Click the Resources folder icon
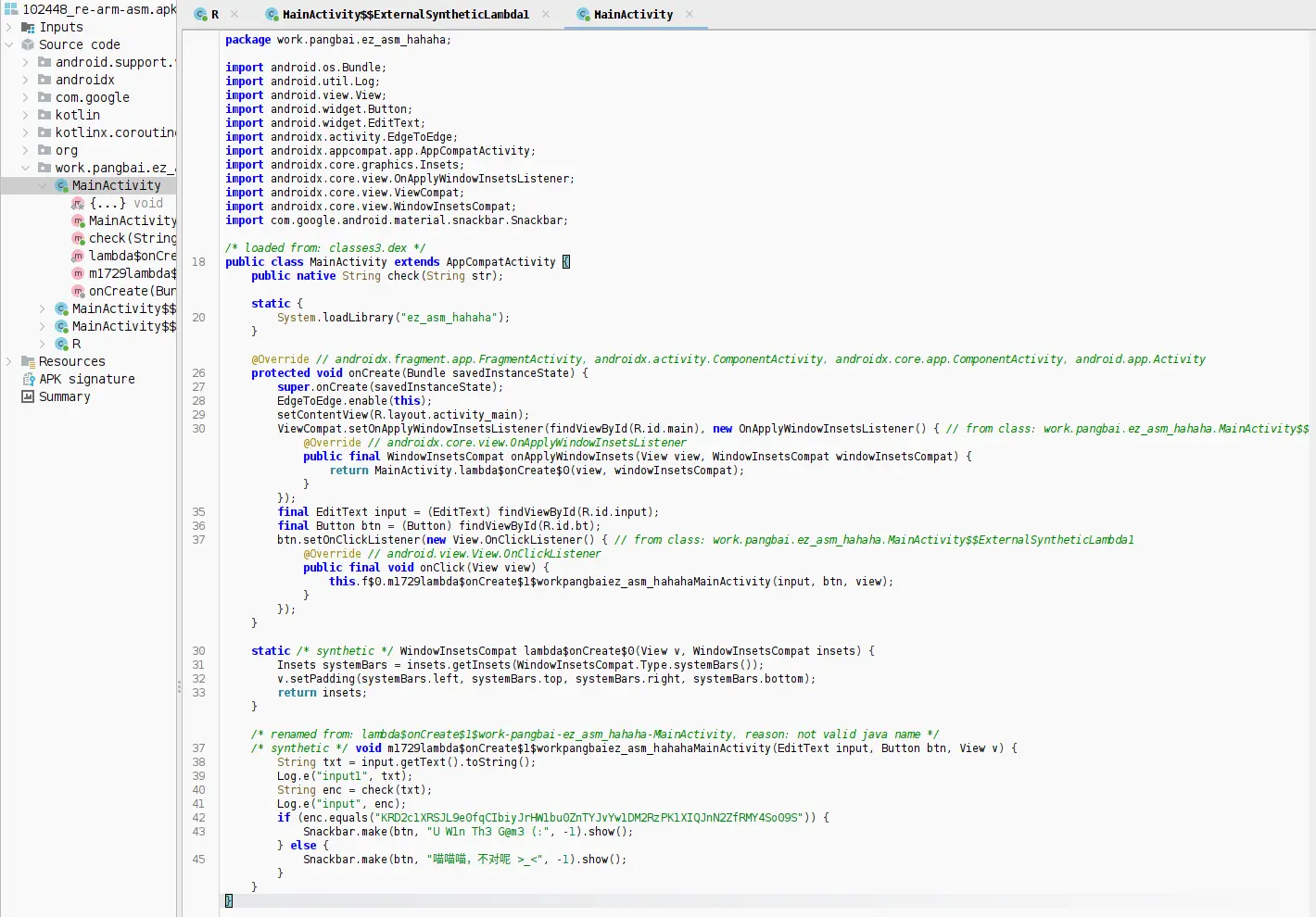 (28, 361)
